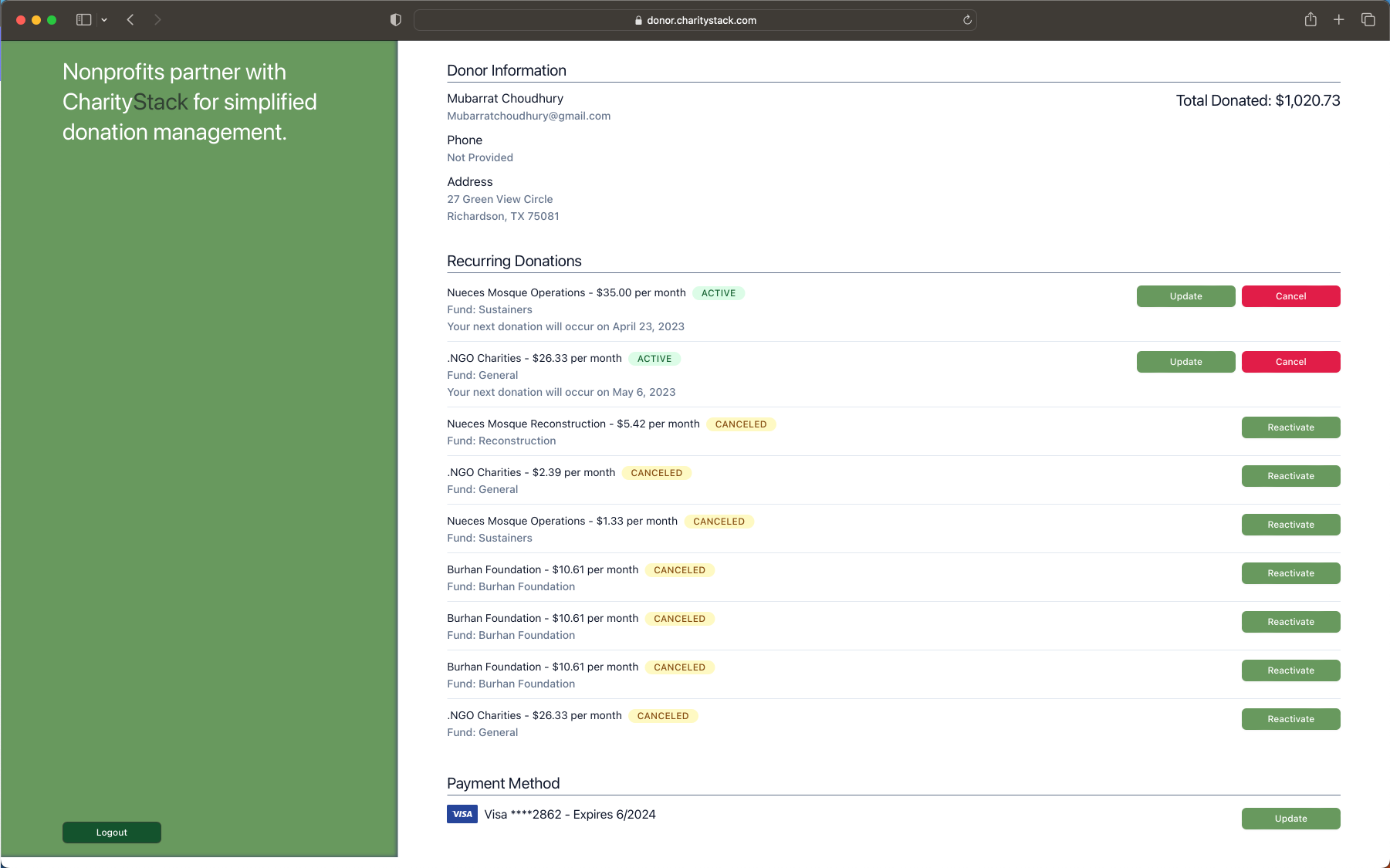Image resolution: width=1390 pixels, height=868 pixels.
Task: Reactivate the Nueces Mosque Reconstruction donation
Action: pyautogui.click(x=1290, y=427)
